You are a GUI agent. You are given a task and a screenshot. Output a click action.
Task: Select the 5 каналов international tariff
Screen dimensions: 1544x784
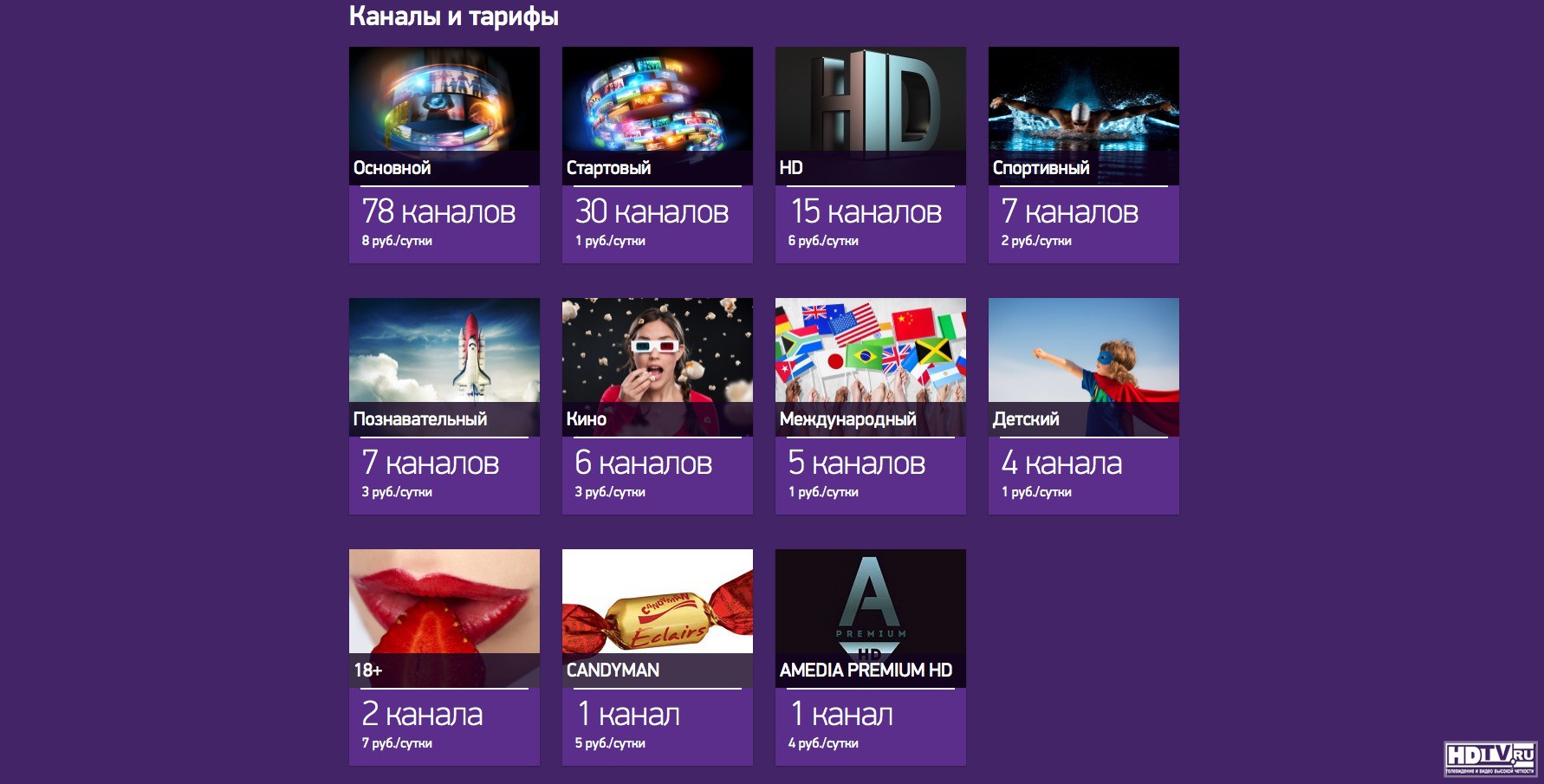click(857, 463)
